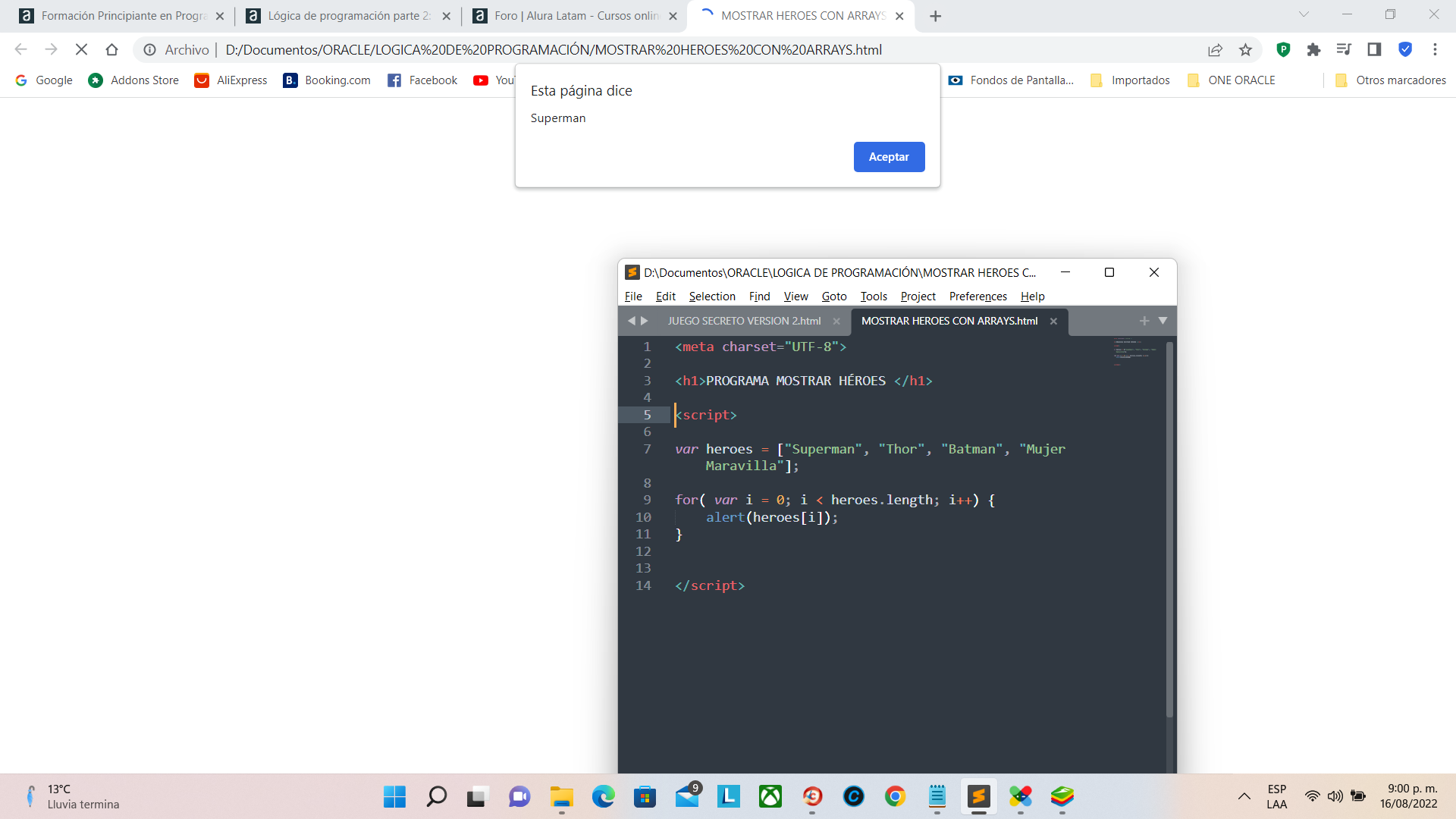Image resolution: width=1456 pixels, height=819 pixels.
Task: Open the Edit menu in Sublime Text
Action: (665, 297)
